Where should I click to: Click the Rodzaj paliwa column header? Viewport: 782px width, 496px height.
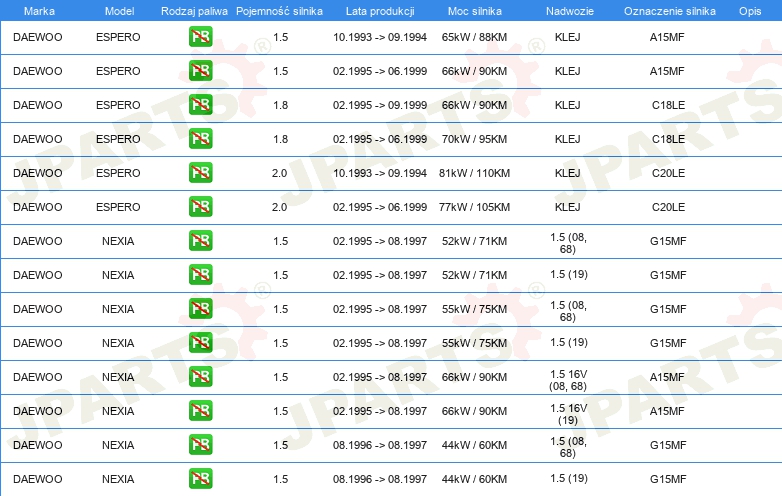(x=194, y=11)
